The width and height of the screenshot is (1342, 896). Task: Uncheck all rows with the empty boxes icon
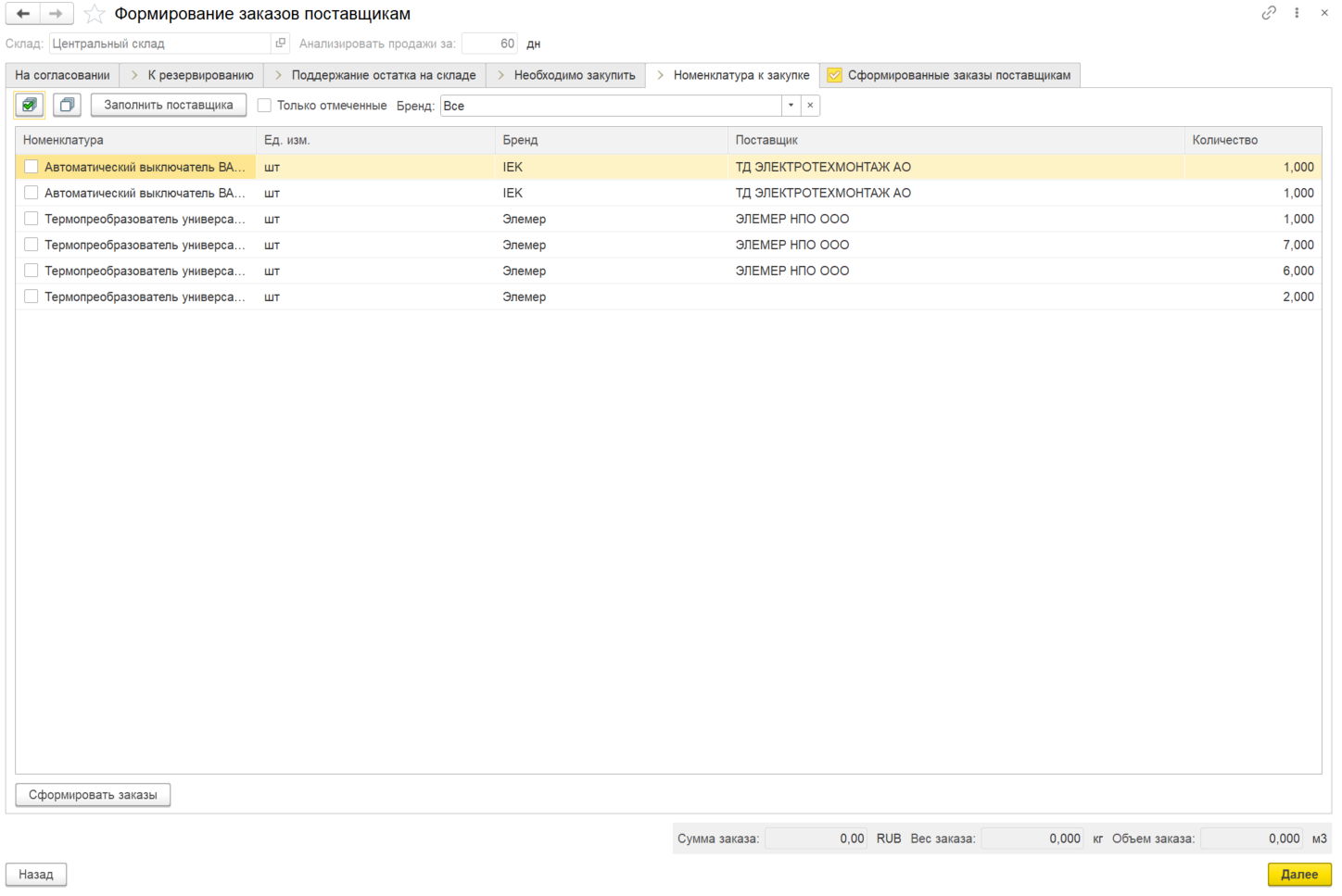coord(67,105)
